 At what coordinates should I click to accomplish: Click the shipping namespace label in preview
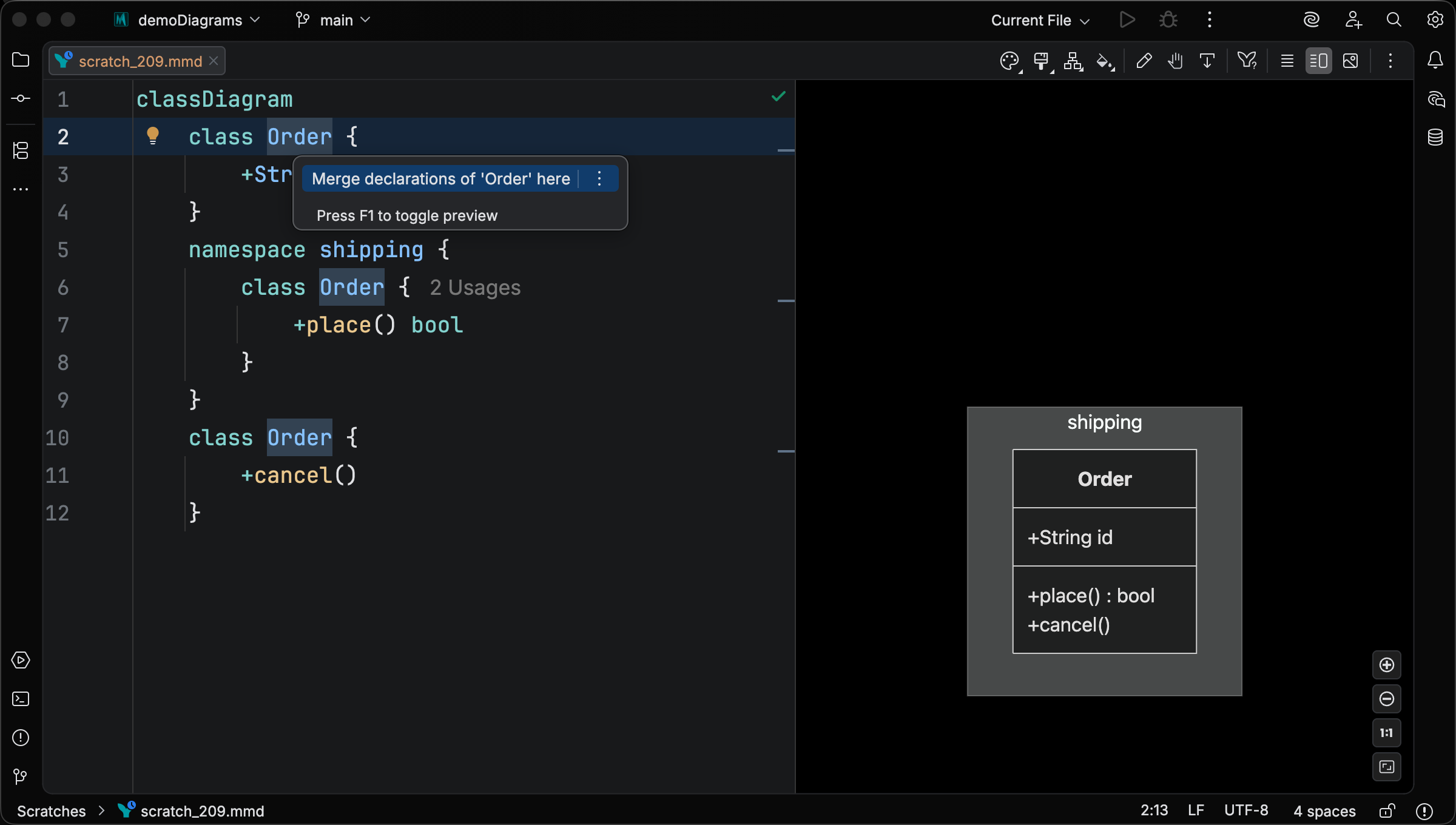[x=1105, y=422]
